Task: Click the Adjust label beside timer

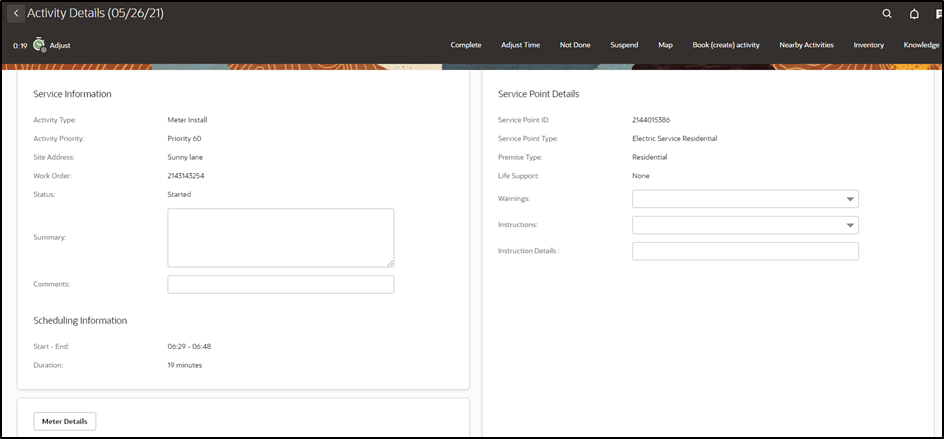Action: click(60, 45)
